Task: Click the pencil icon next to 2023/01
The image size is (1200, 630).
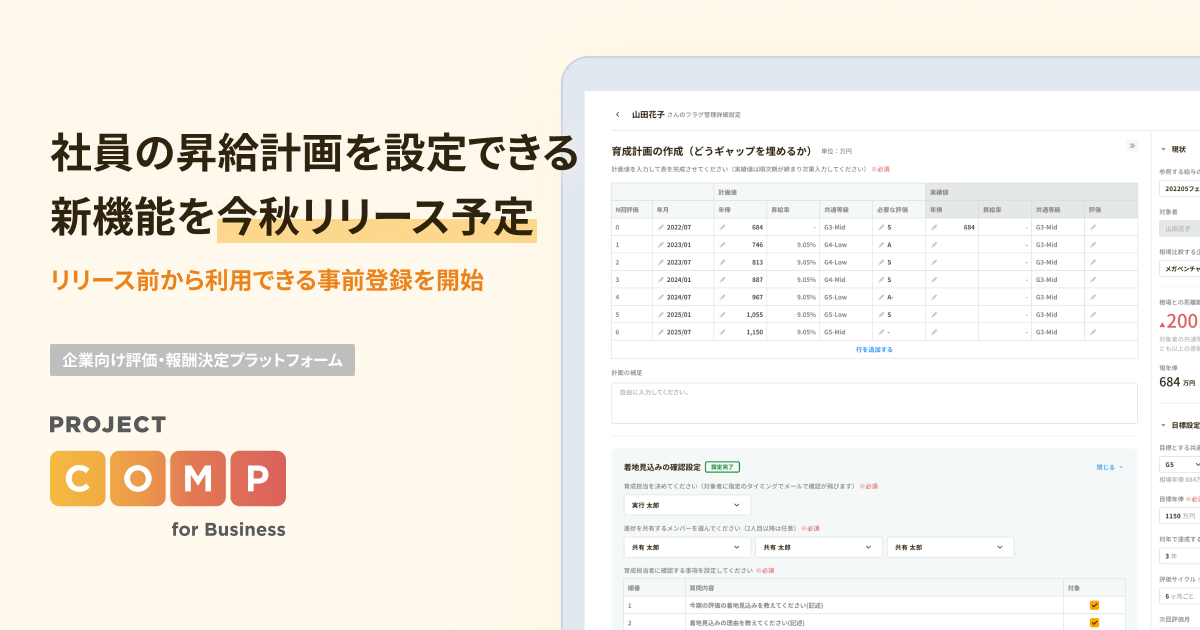Action: coord(661,245)
